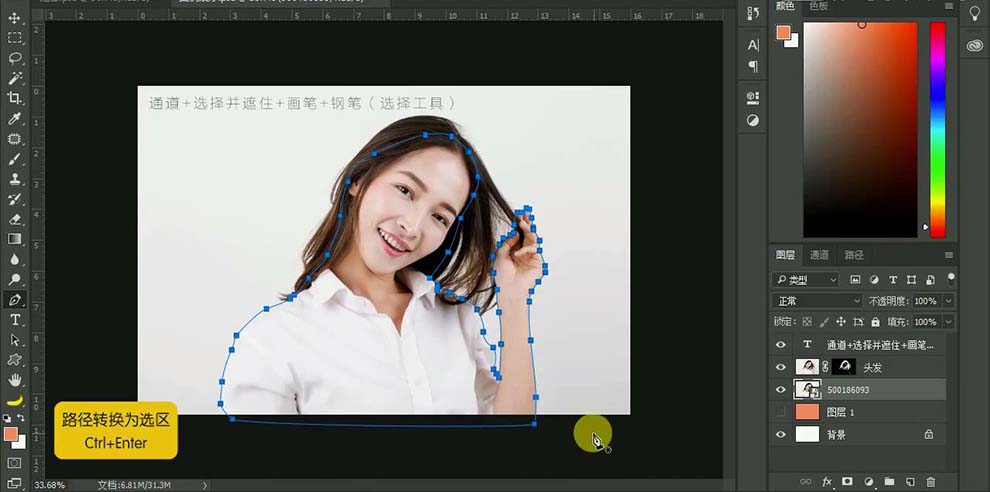Viewport: 990px width, 492px height.
Task: Select the Eyedropper tool
Action: click(15, 118)
